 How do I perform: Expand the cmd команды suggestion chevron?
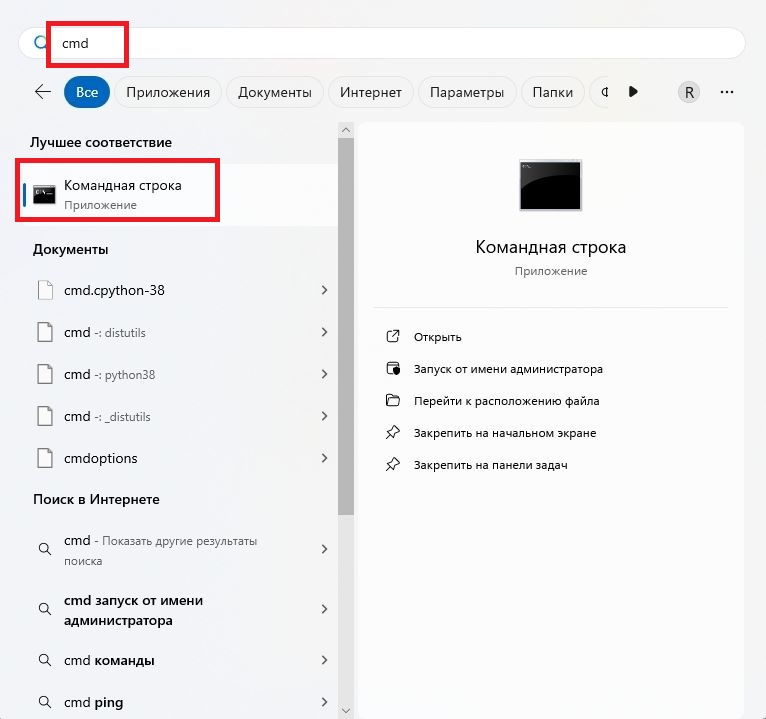(324, 661)
